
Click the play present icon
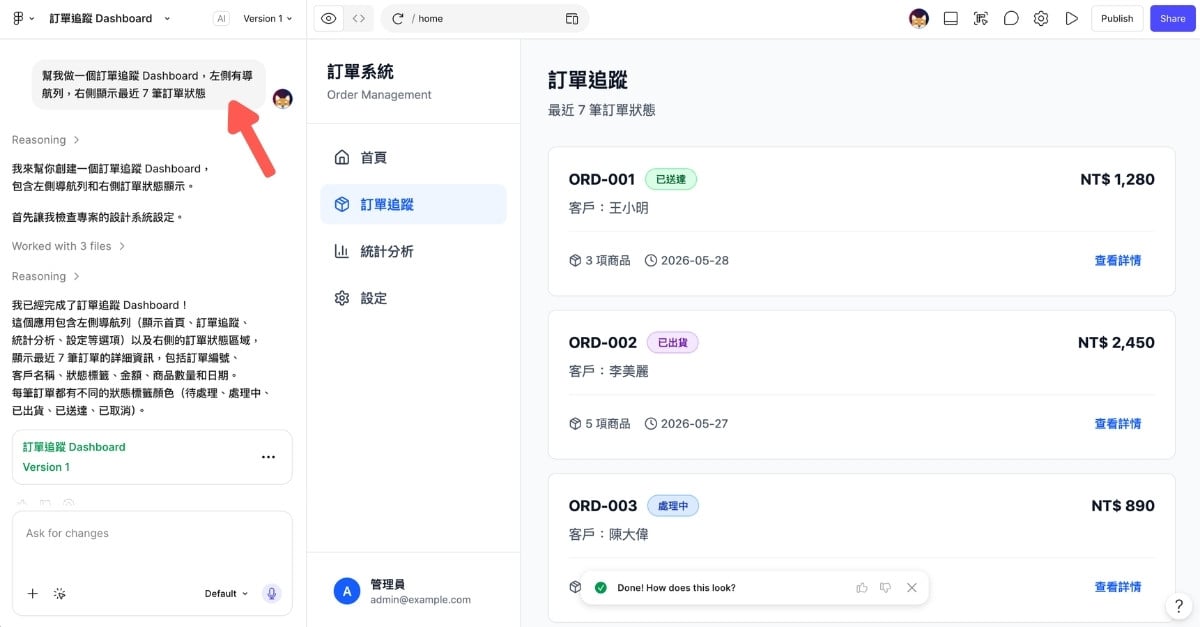1071,18
